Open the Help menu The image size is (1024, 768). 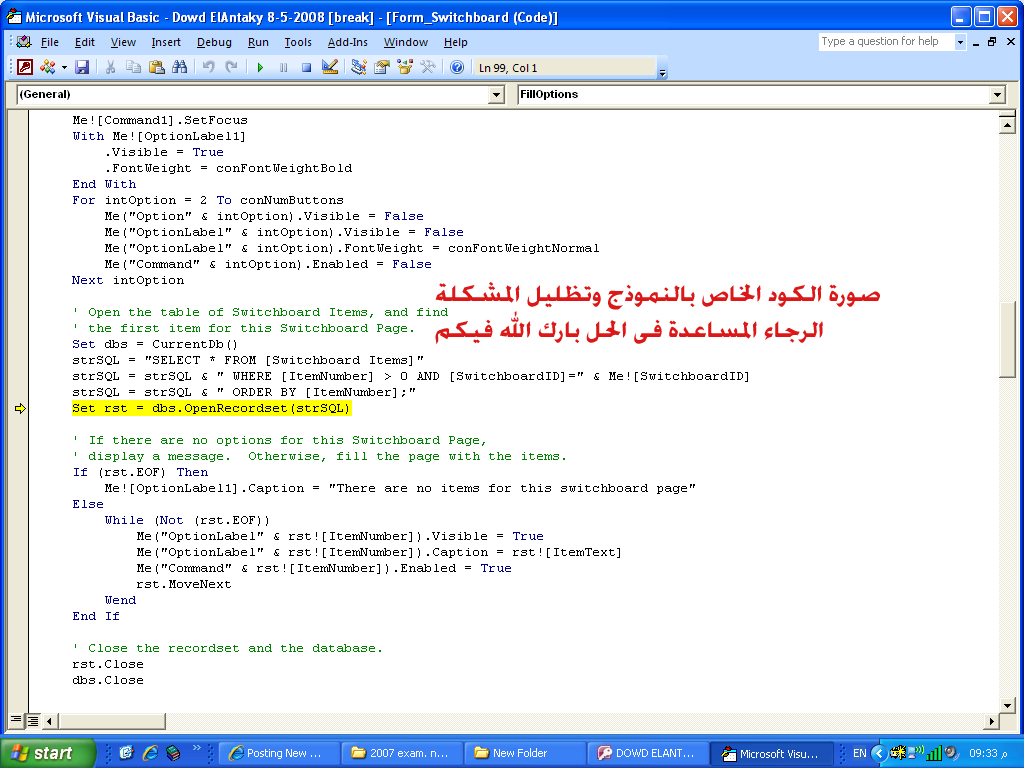[456, 42]
